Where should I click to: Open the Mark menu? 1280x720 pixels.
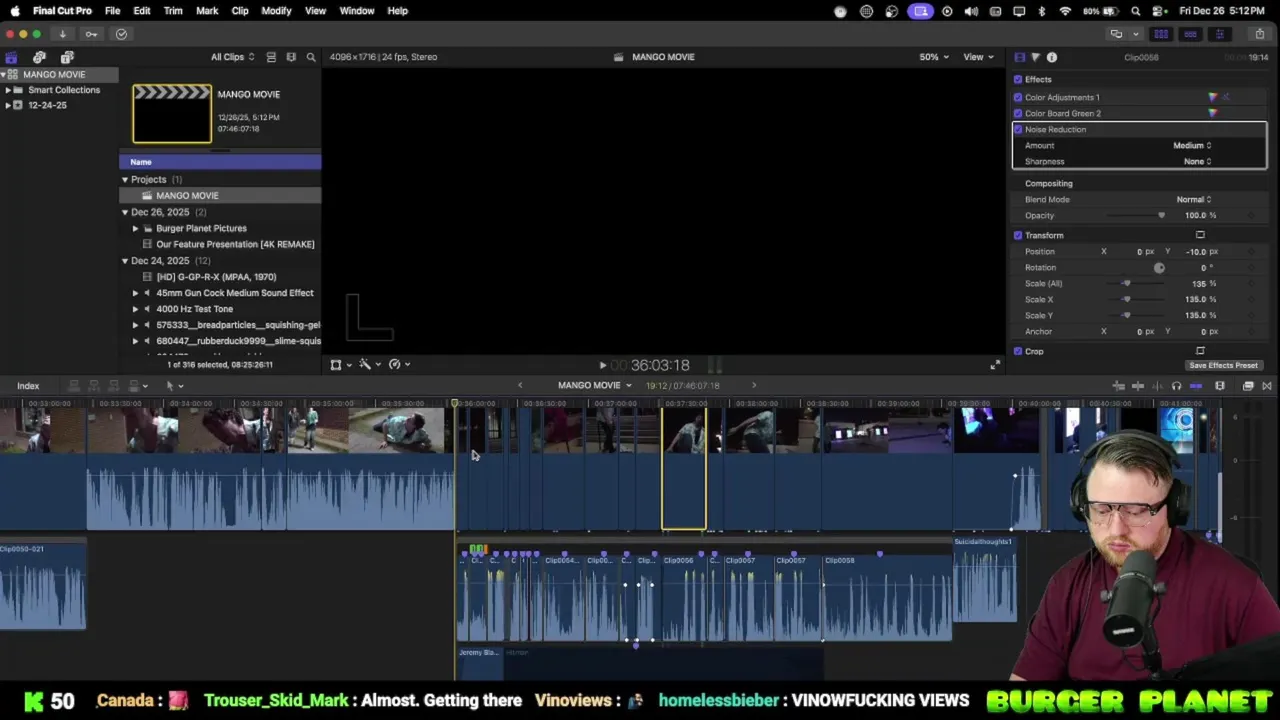(x=207, y=11)
